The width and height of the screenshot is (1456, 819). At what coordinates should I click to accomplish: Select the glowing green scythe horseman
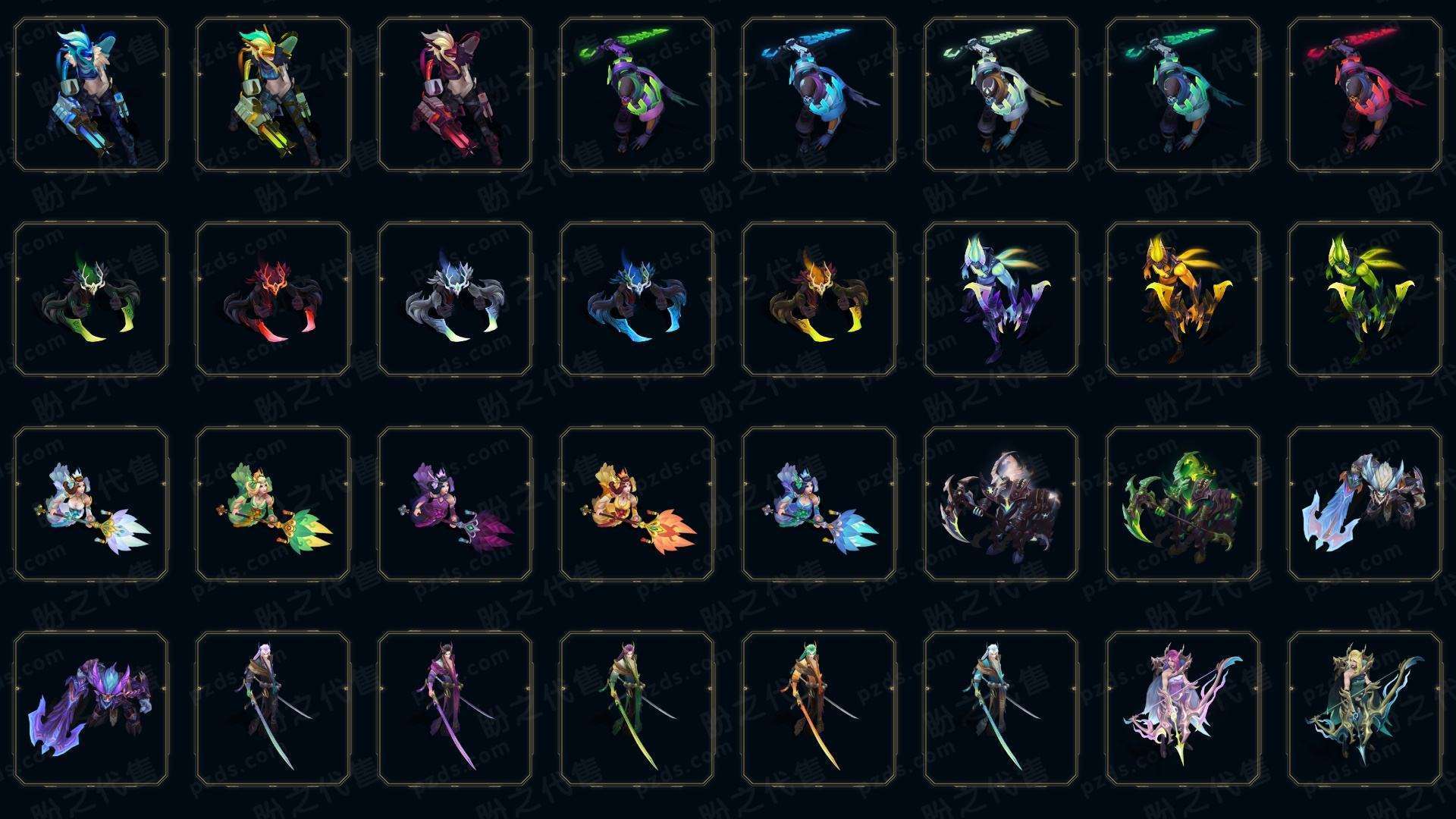click(1183, 504)
